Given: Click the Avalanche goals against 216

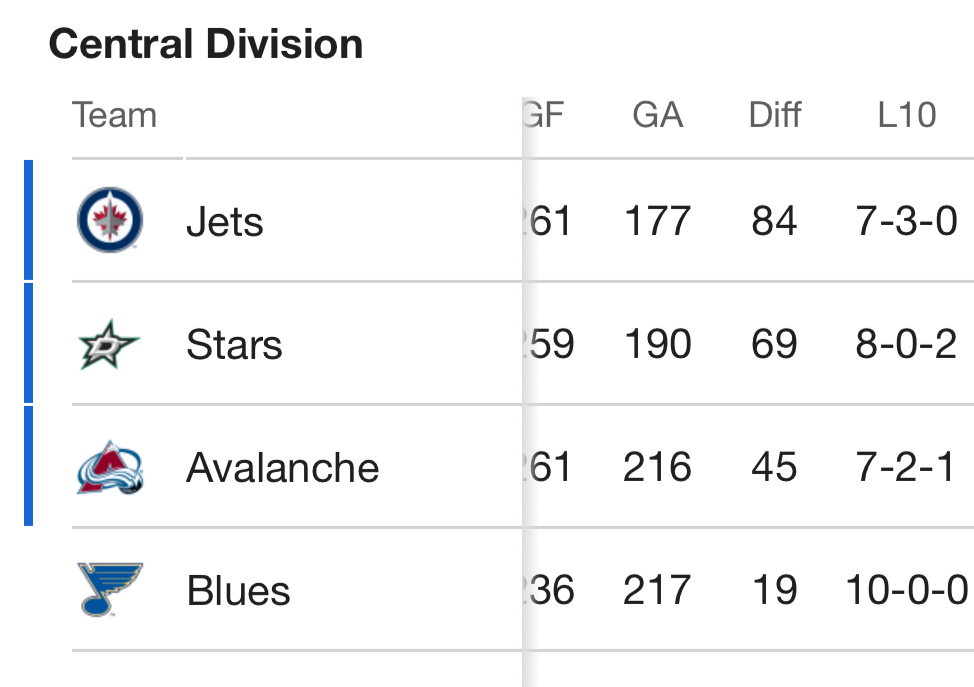Looking at the screenshot, I should (657, 468).
